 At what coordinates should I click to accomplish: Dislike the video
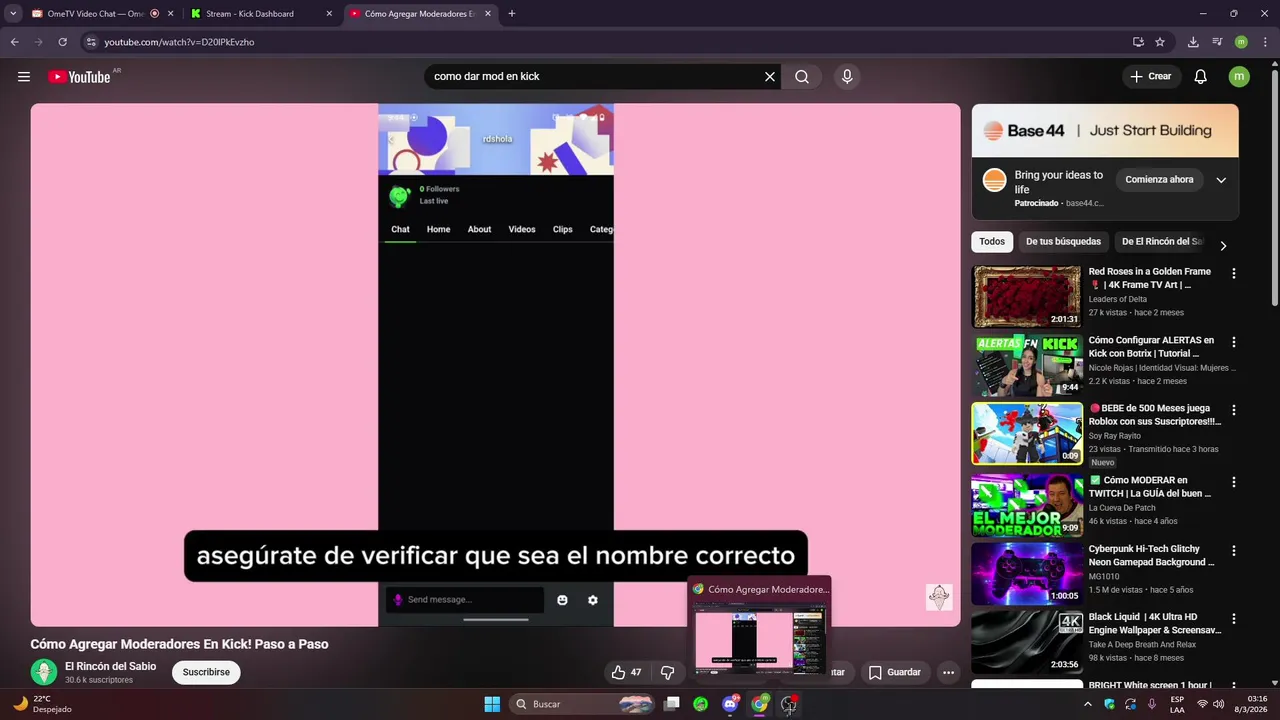[x=668, y=672]
